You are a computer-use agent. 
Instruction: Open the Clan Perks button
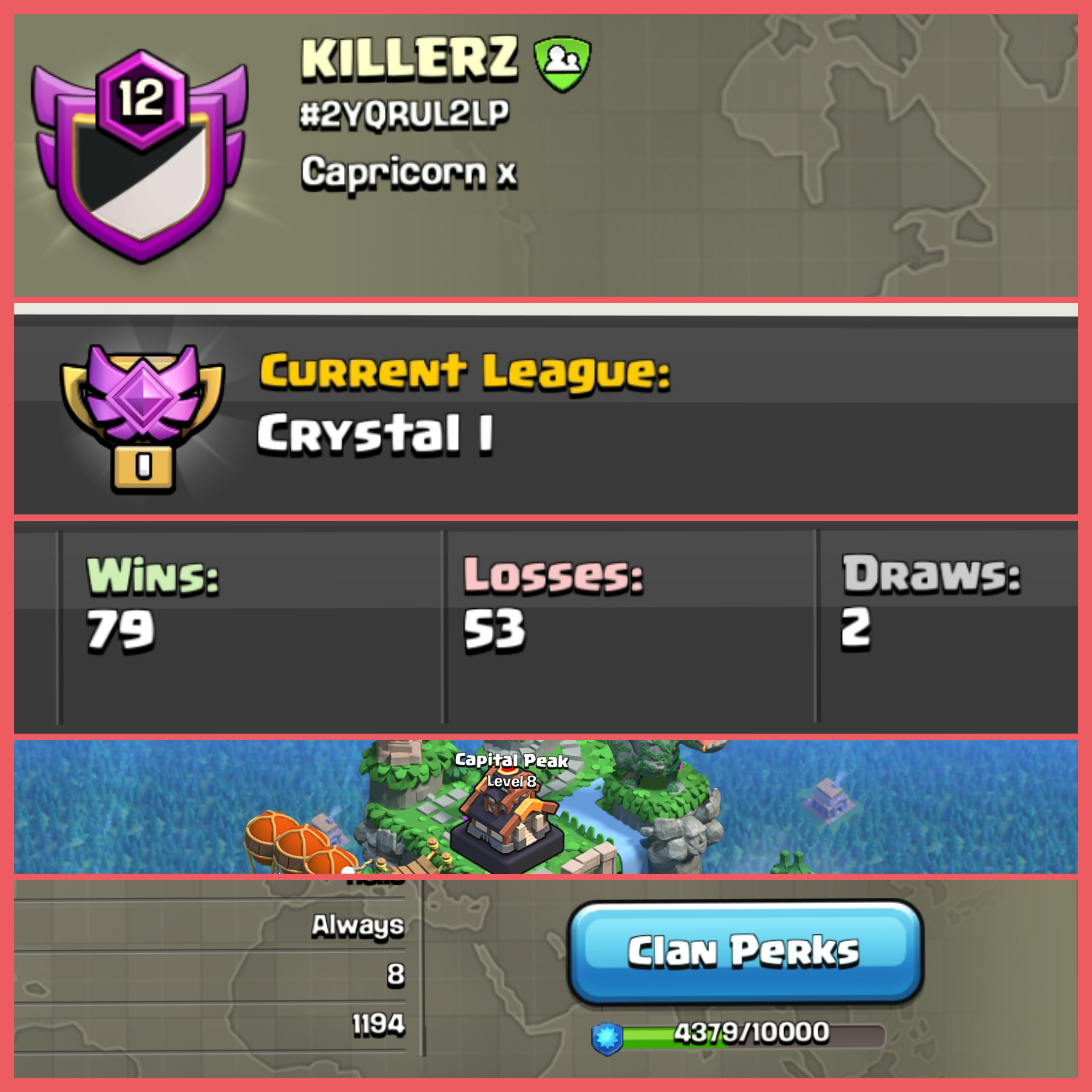pos(745,952)
